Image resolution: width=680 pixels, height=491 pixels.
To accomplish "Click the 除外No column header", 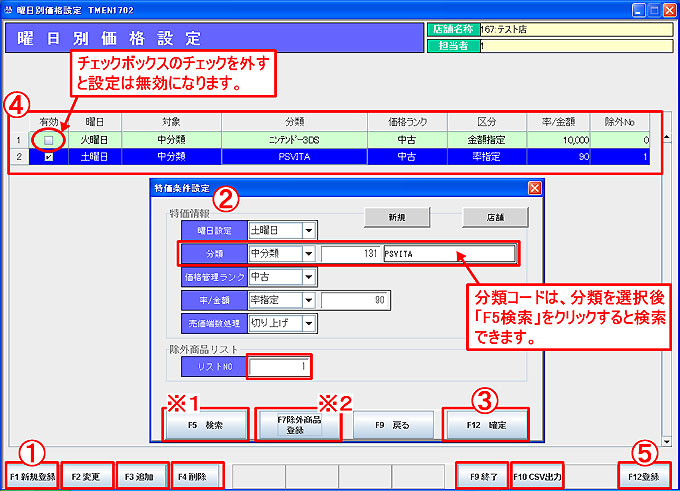I will (620, 122).
